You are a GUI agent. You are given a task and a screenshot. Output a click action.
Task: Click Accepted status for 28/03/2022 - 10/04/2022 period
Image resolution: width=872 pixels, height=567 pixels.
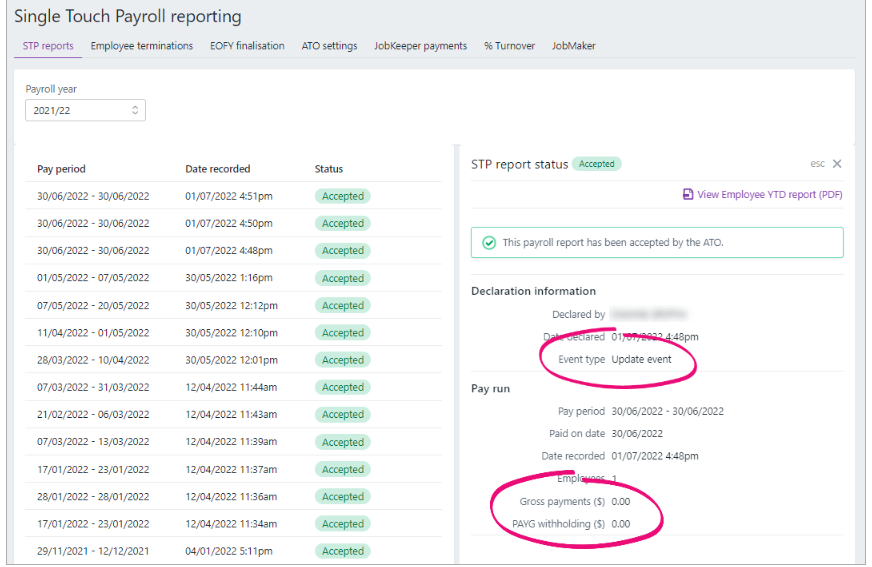pyautogui.click(x=342, y=360)
